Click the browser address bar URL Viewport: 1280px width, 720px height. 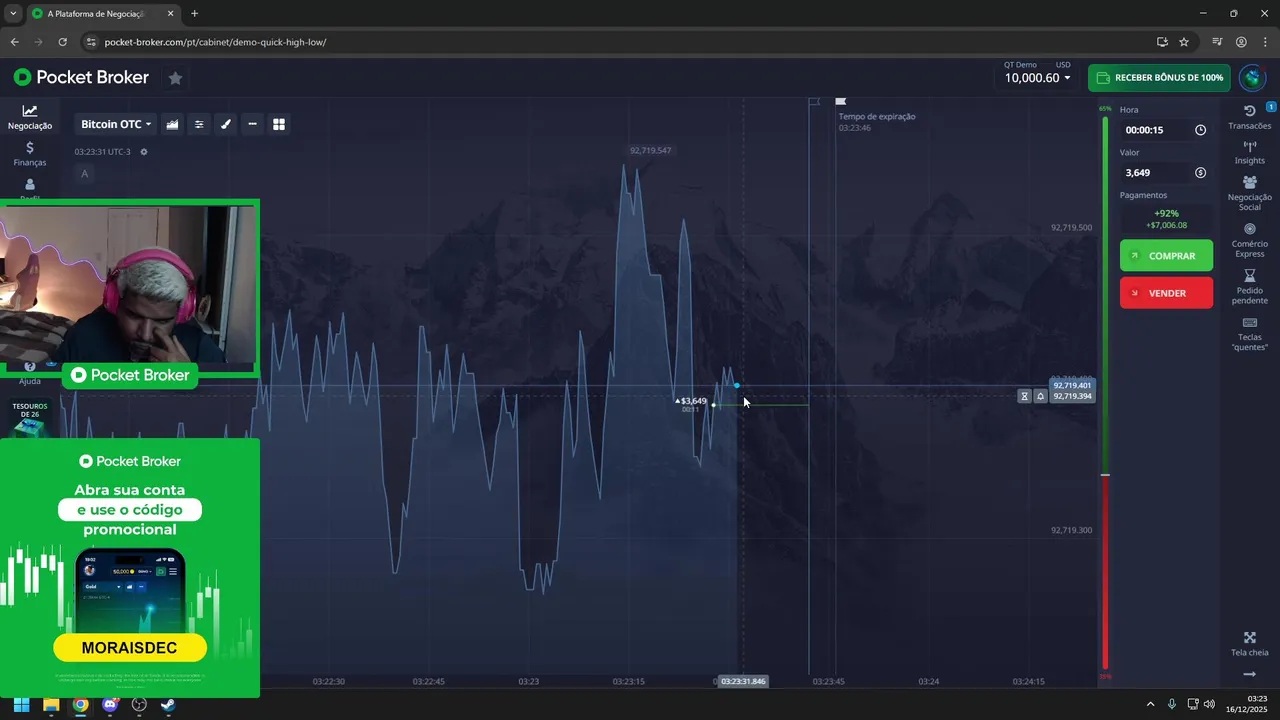215,42
